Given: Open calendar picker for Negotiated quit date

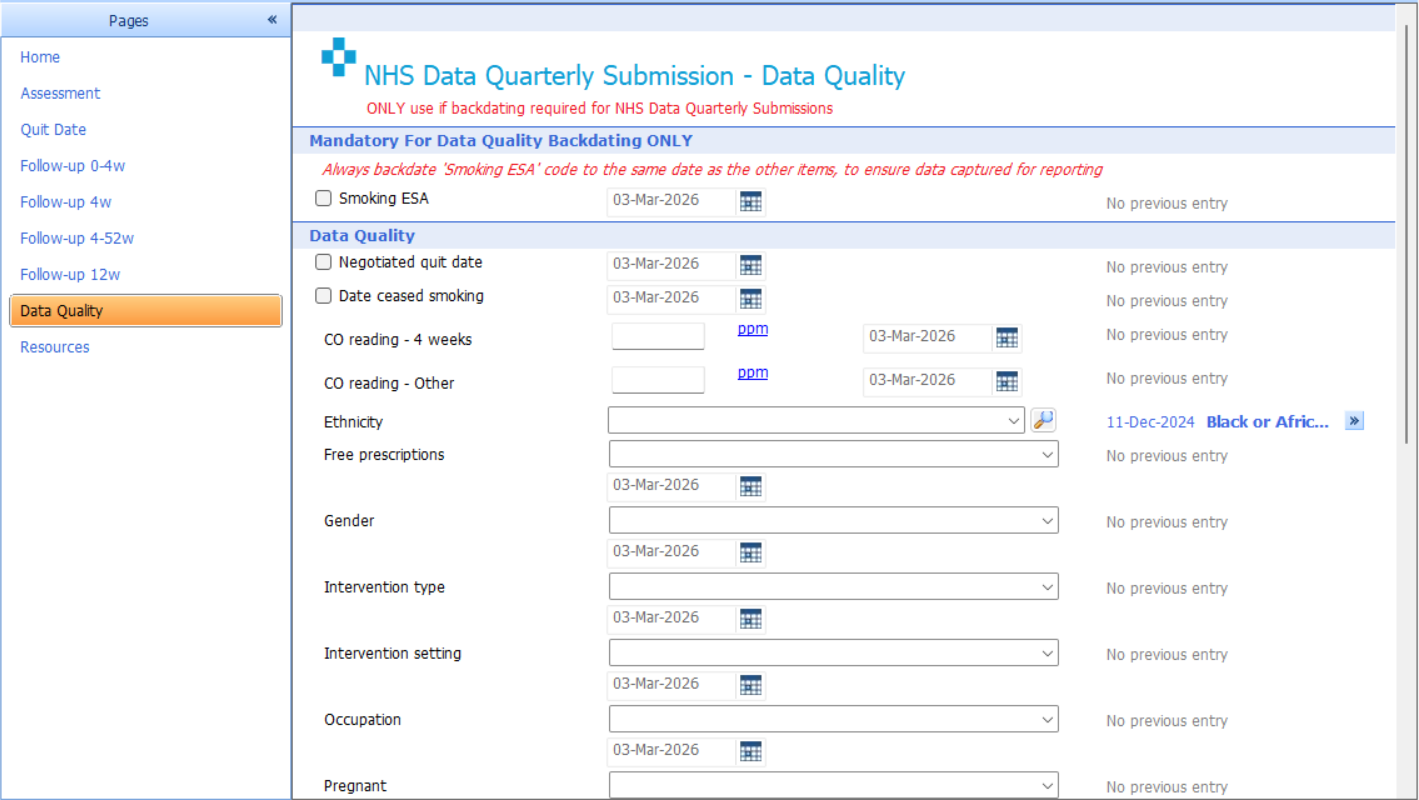Looking at the screenshot, I should (751, 265).
